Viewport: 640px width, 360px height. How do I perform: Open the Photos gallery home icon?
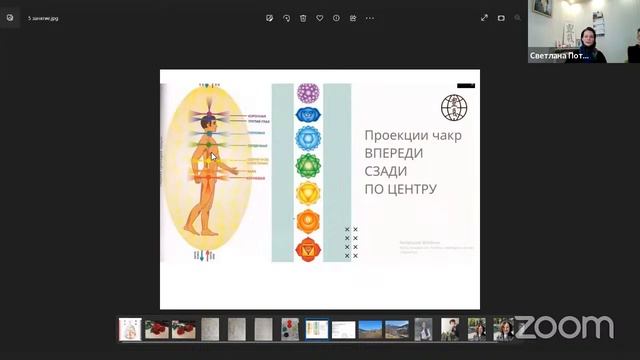point(10,18)
